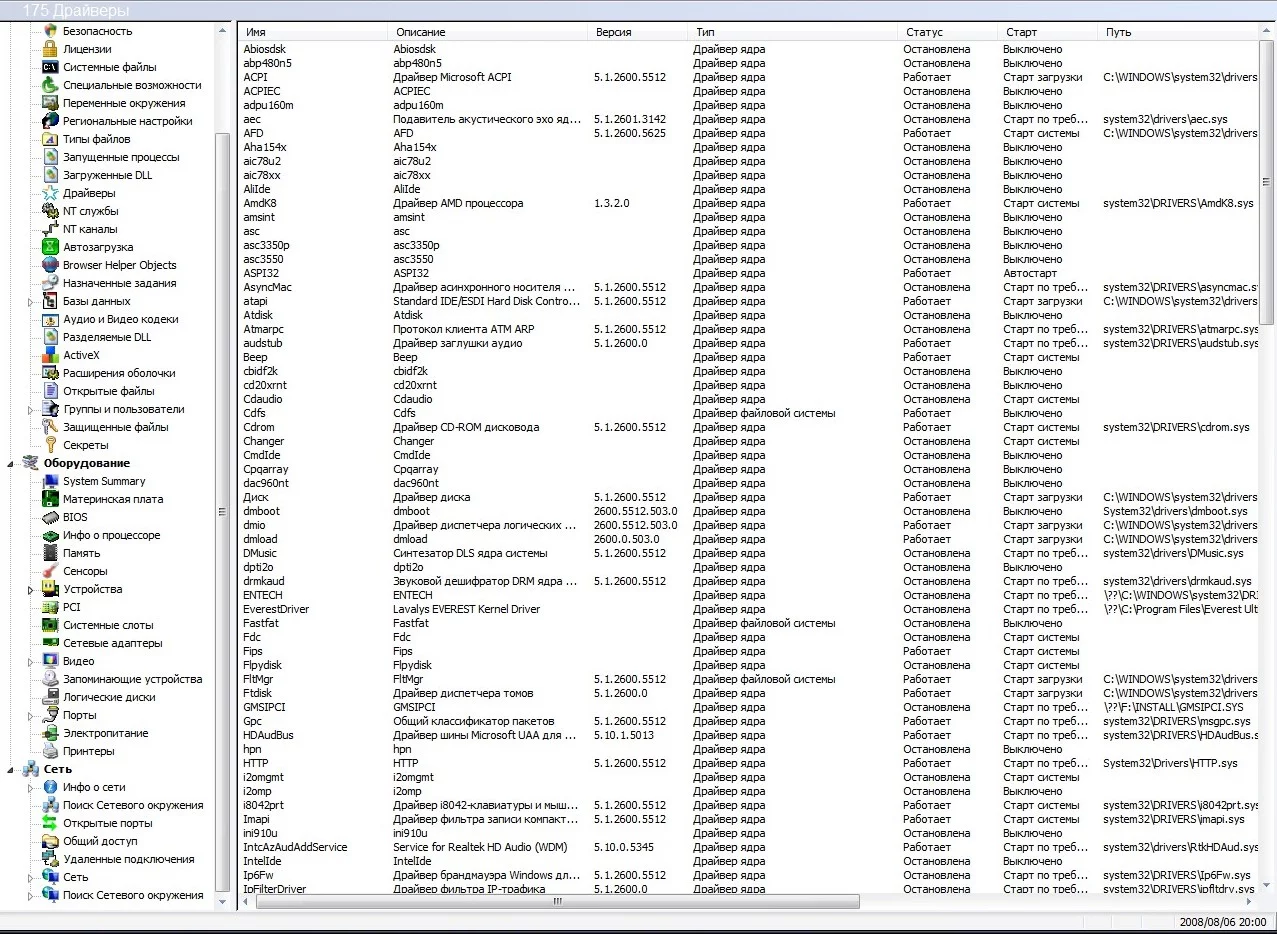Select the EverestDriver row

(x=749, y=609)
